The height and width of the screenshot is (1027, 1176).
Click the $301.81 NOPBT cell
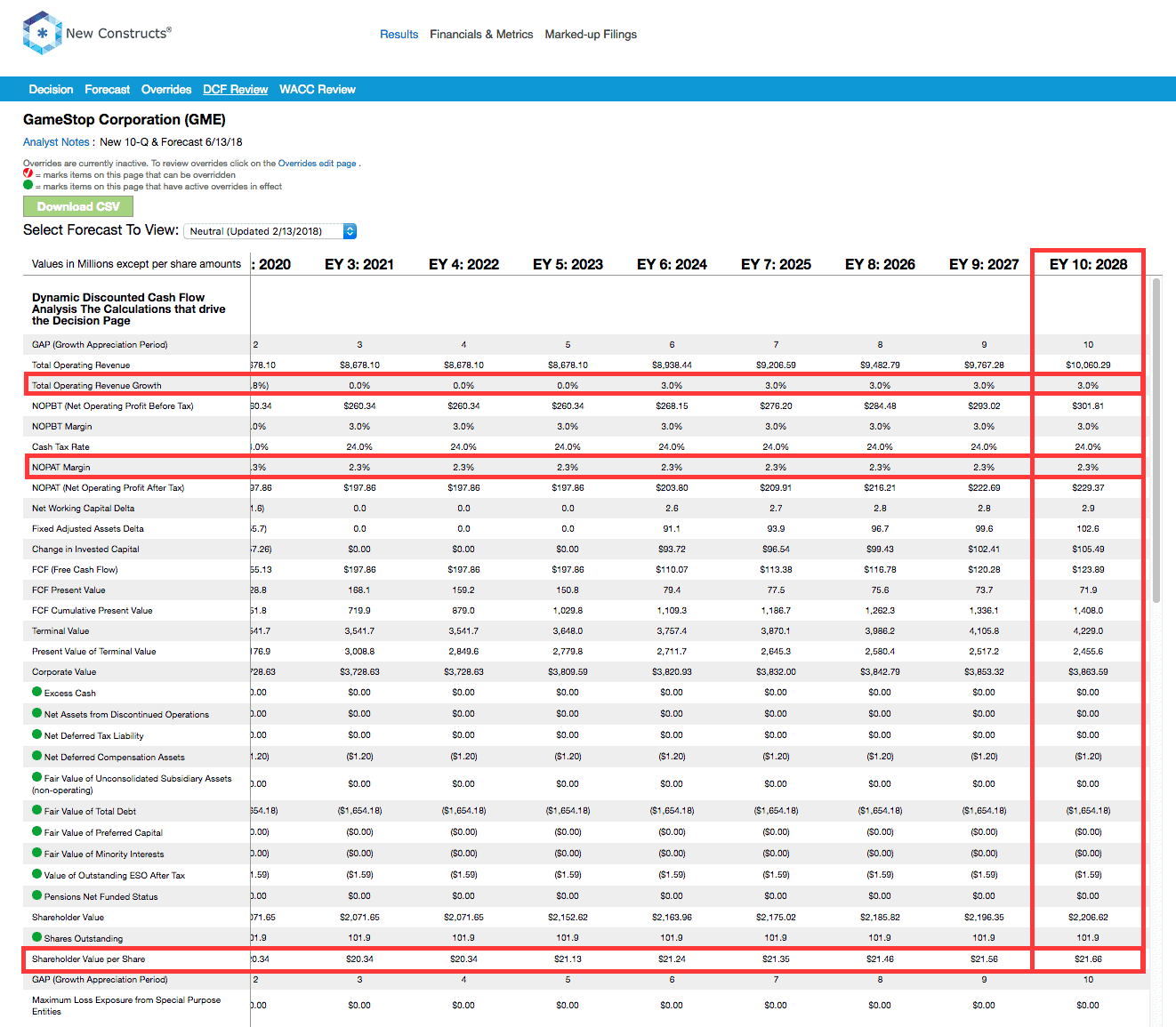pyautogui.click(x=1088, y=406)
